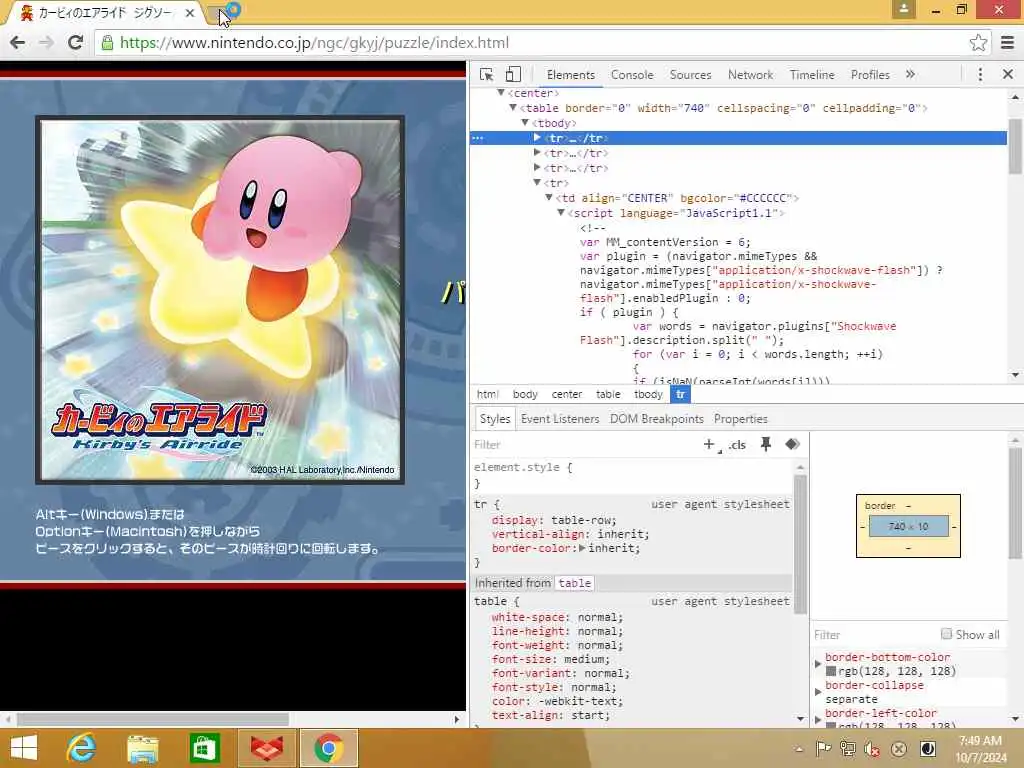Toggle element state pin icon
This screenshot has height=768, width=1024.
click(765, 445)
